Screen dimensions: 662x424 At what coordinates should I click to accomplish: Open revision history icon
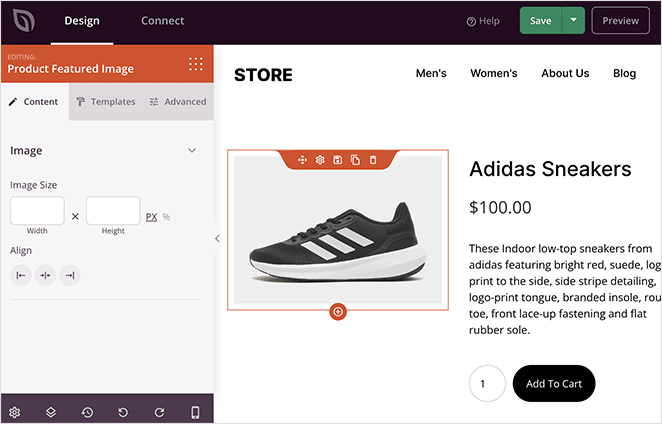[x=87, y=412]
